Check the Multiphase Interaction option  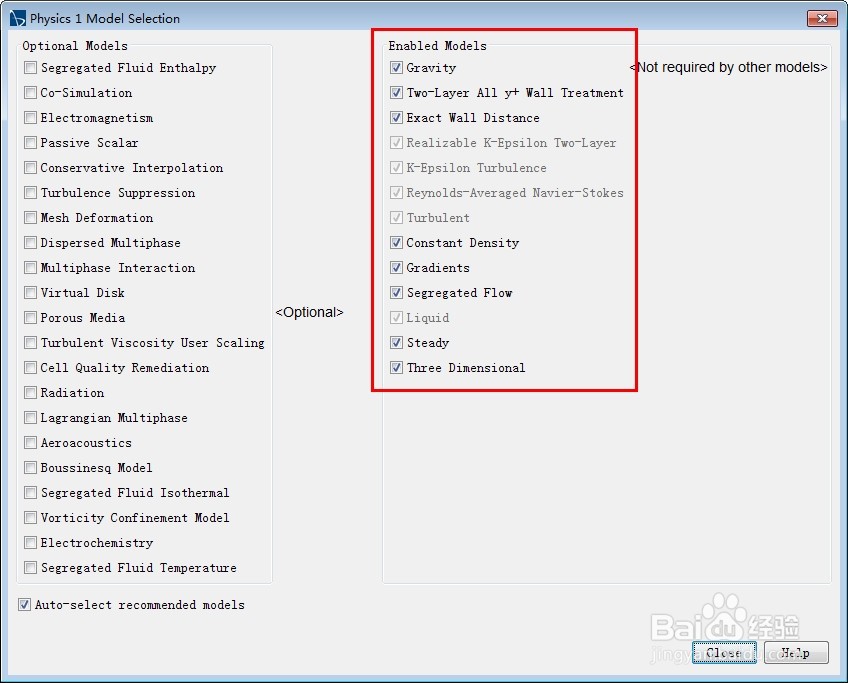31,268
